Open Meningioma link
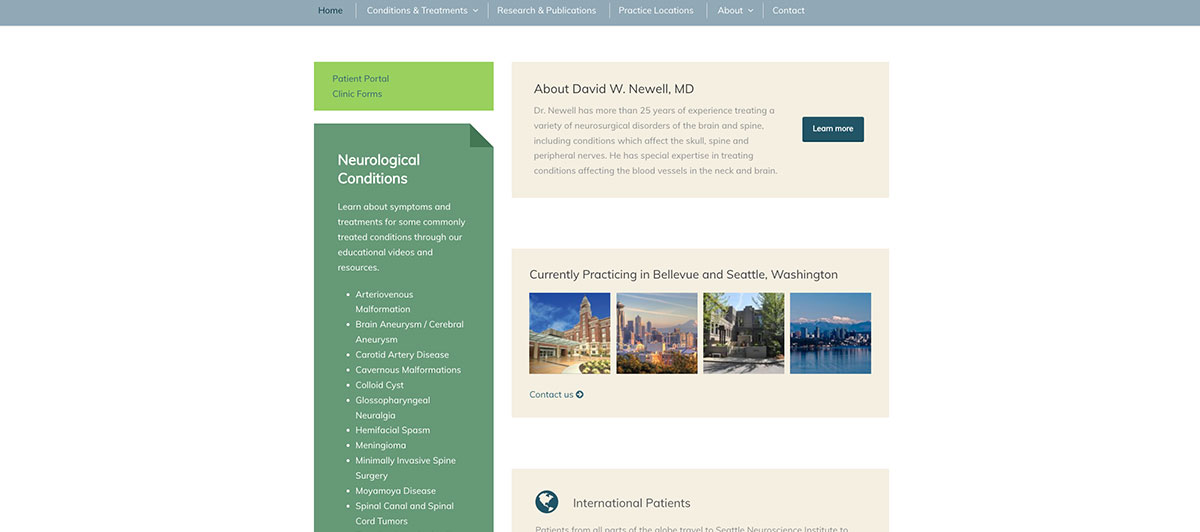Image resolution: width=1200 pixels, height=532 pixels. (x=381, y=446)
